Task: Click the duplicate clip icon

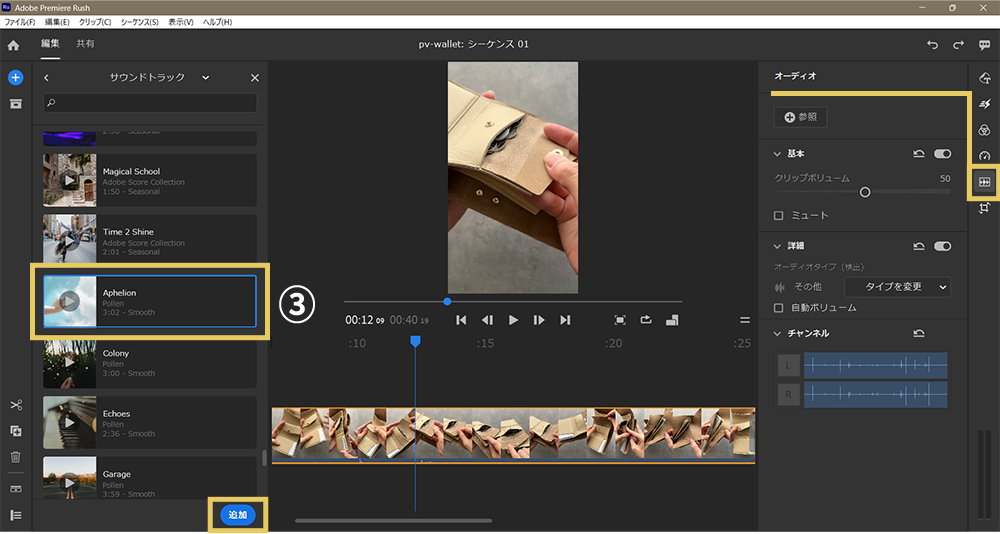Action: pyautogui.click(x=16, y=431)
